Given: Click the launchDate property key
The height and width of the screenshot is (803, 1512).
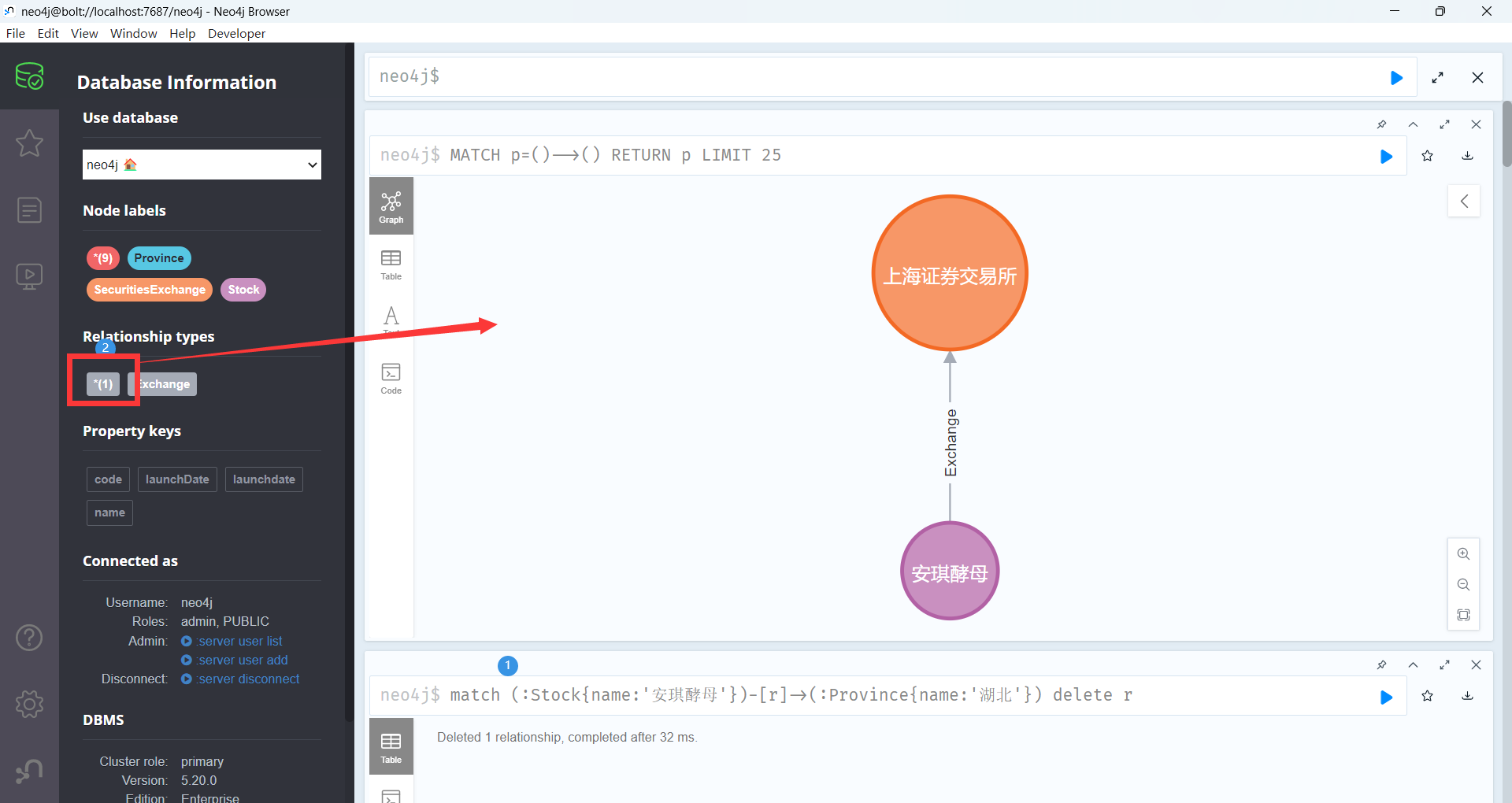Looking at the screenshot, I should [177, 479].
